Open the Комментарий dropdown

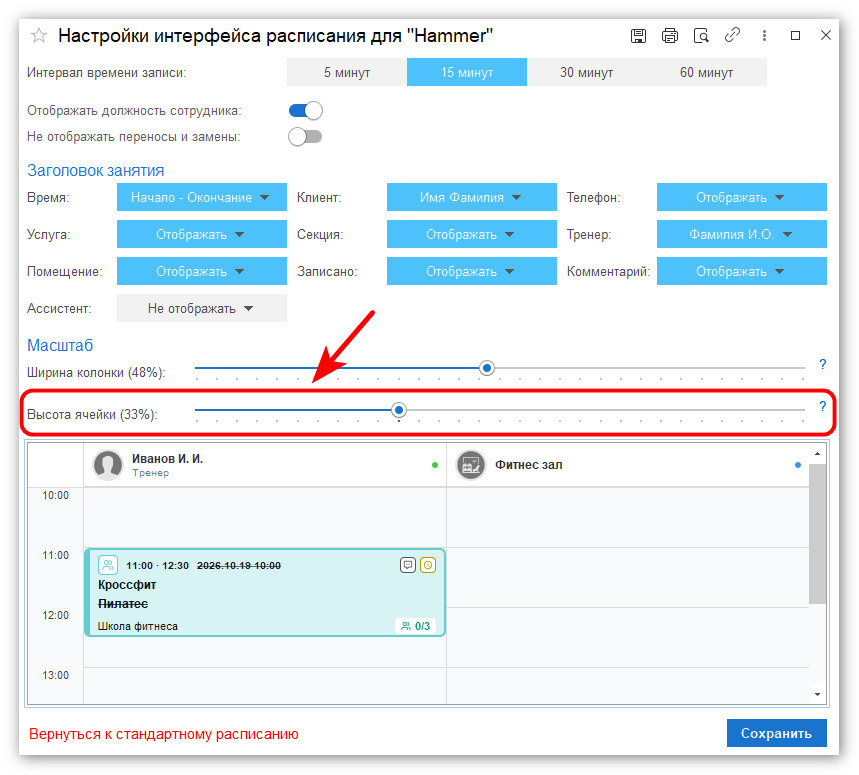coord(742,271)
